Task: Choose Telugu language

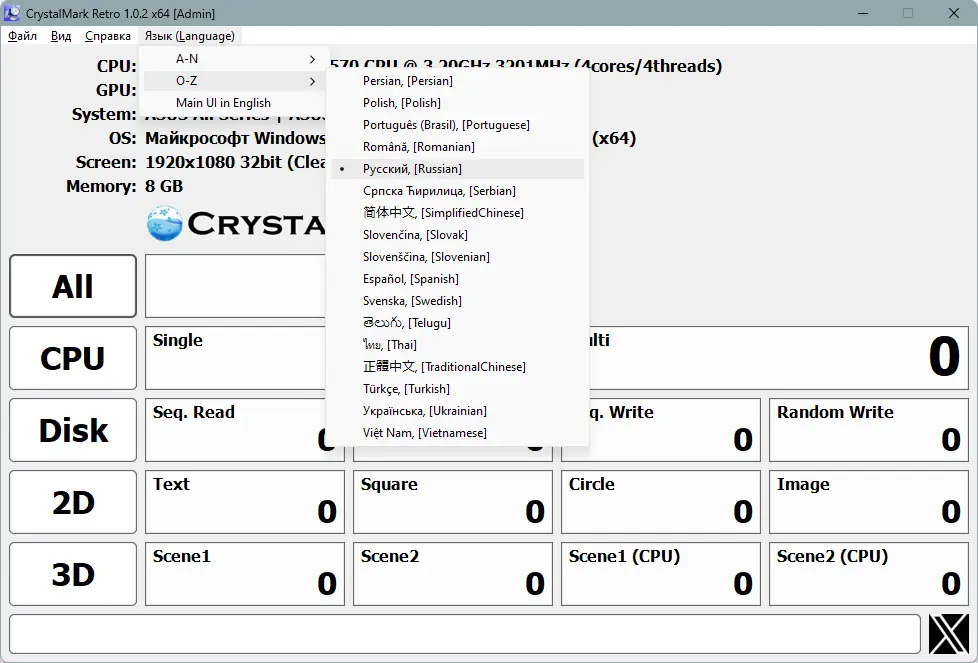Action: 458,323
